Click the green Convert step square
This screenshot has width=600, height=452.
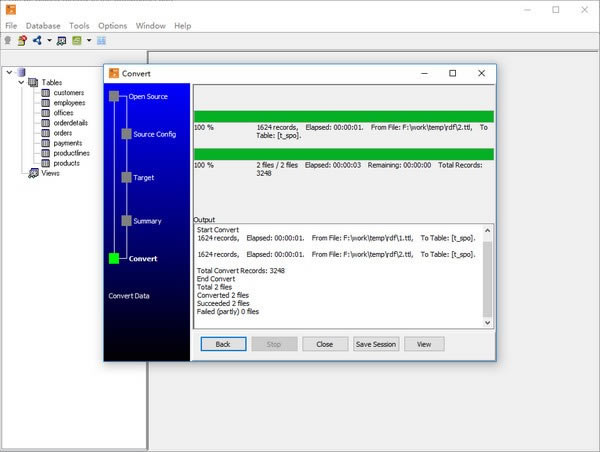click(x=114, y=259)
